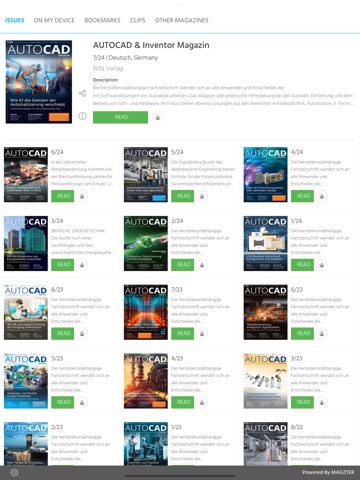Screen dimensions: 360x480
Task: Go to the Bookmarks tab
Action: coord(102,20)
